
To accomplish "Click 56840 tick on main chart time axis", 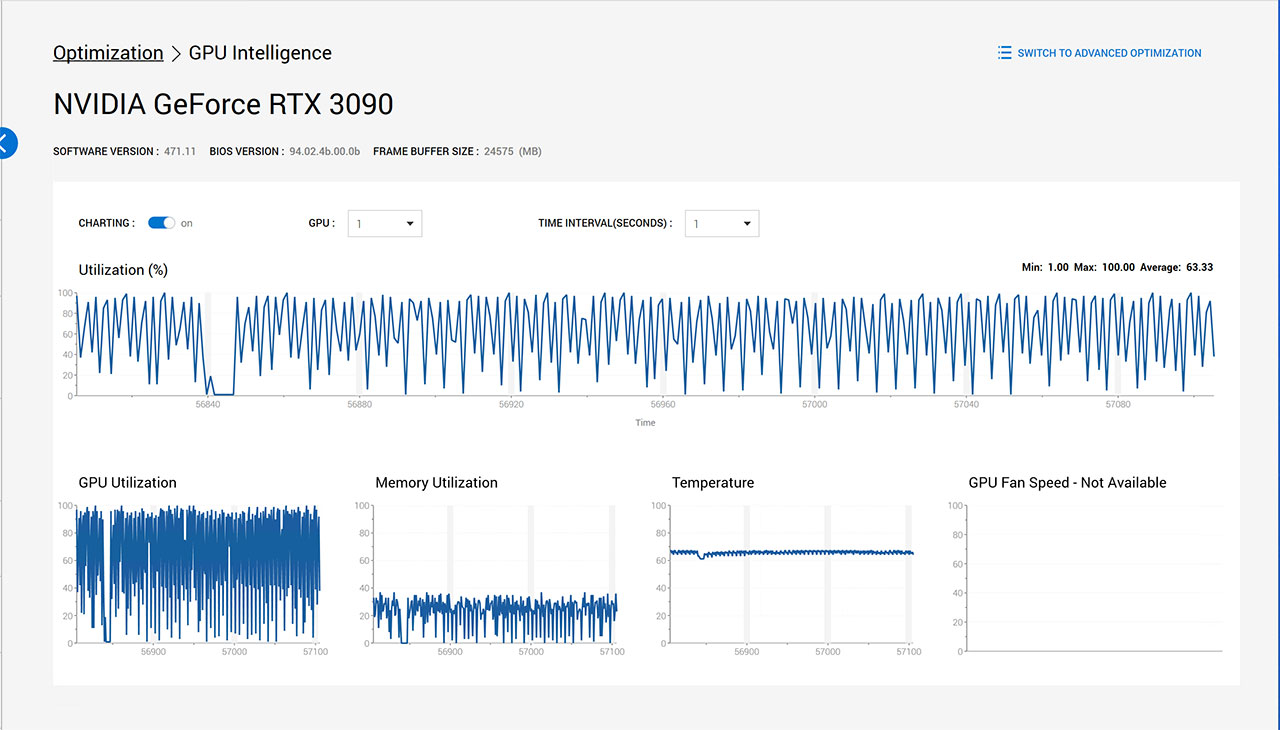I will 207,404.
